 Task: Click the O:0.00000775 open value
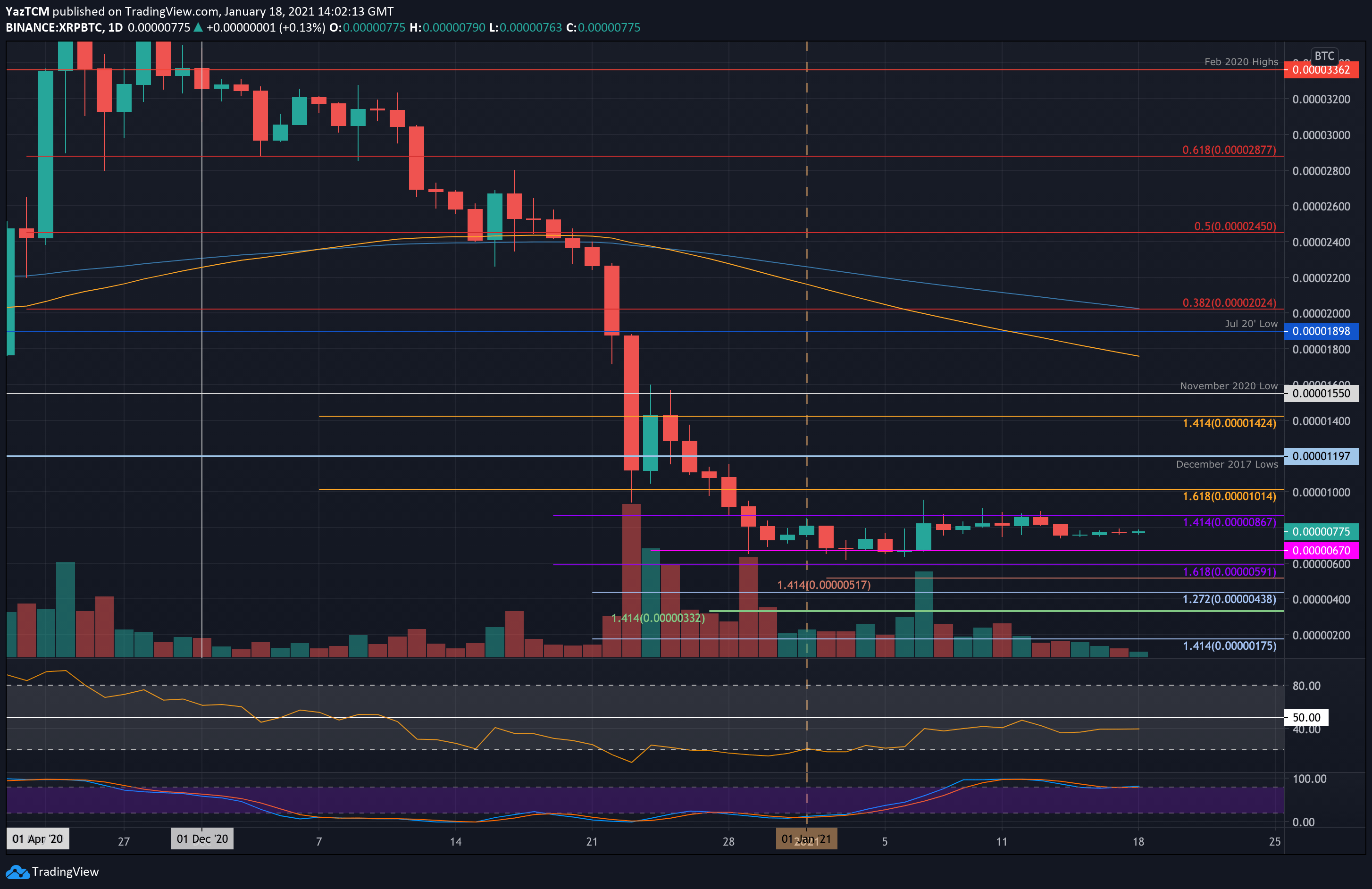368,28
